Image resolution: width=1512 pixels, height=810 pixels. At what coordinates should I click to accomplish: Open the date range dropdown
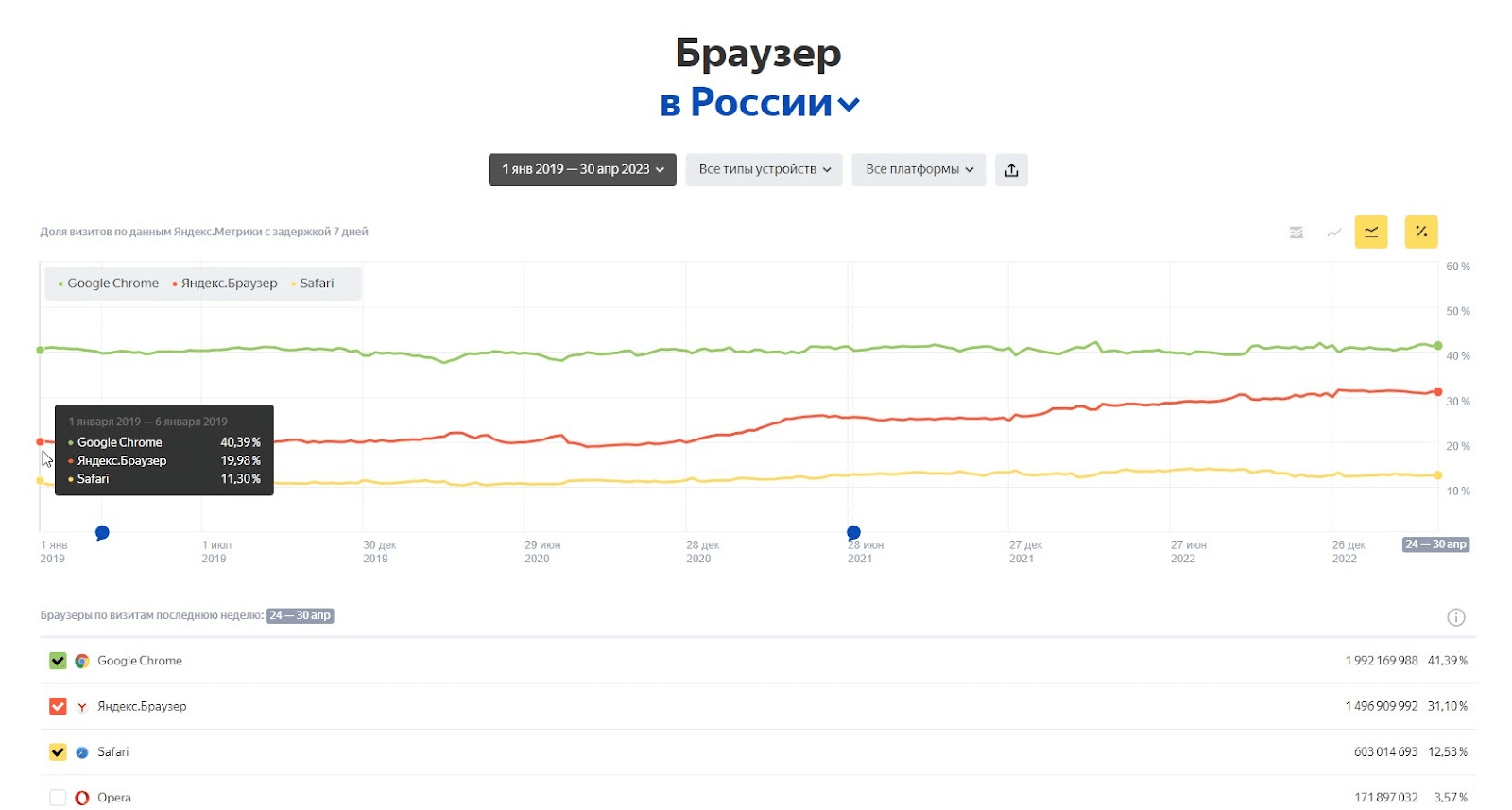(582, 170)
